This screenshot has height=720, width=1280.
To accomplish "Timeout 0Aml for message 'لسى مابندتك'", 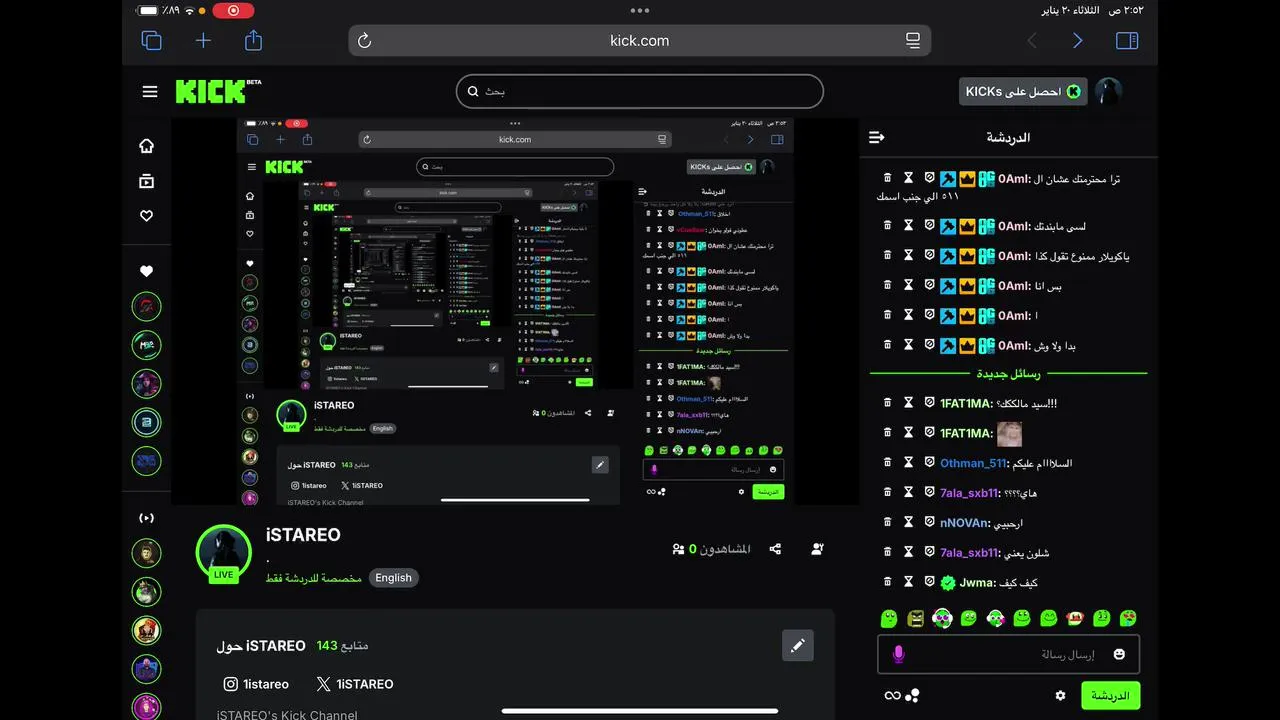I will pos(909,226).
